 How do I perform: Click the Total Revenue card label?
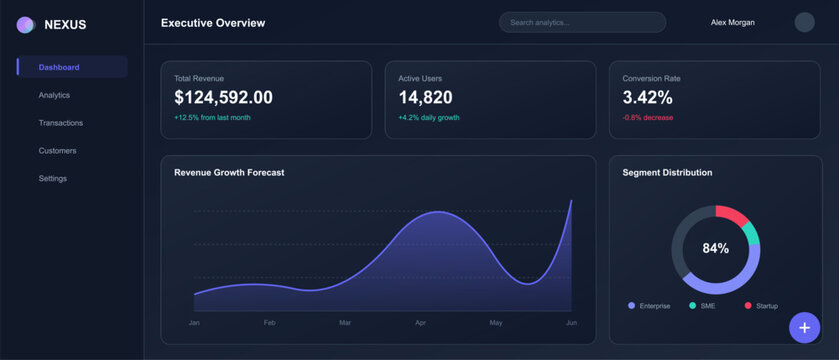click(199, 78)
